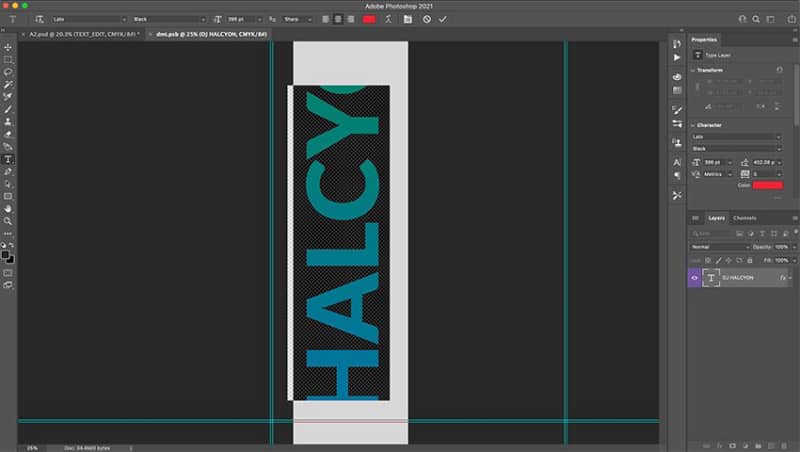800x452 pixels.
Task: Open the Create Warped Text icon
Action: click(388, 19)
